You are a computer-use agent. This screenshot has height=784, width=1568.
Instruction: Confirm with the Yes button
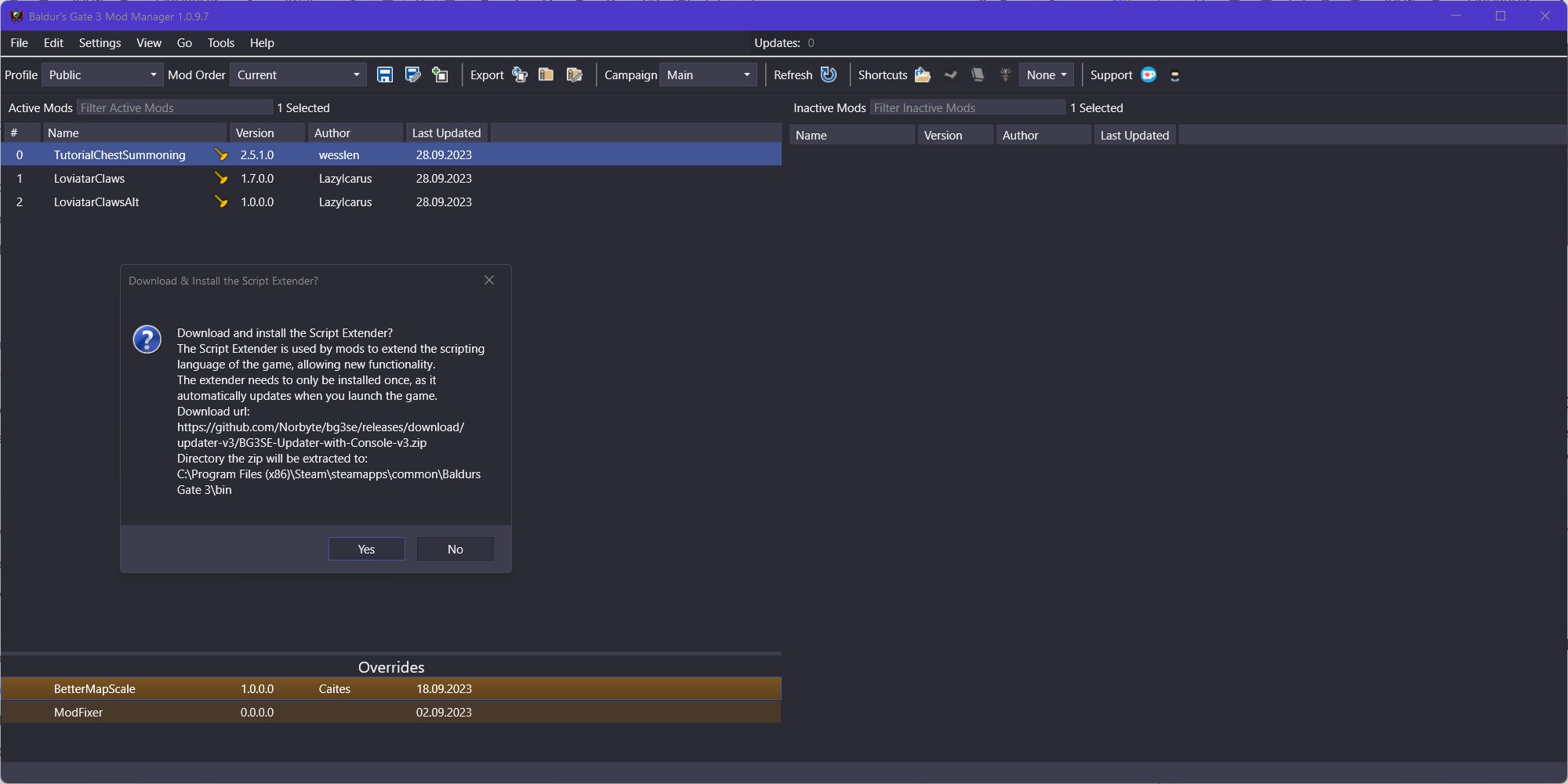pyautogui.click(x=367, y=549)
